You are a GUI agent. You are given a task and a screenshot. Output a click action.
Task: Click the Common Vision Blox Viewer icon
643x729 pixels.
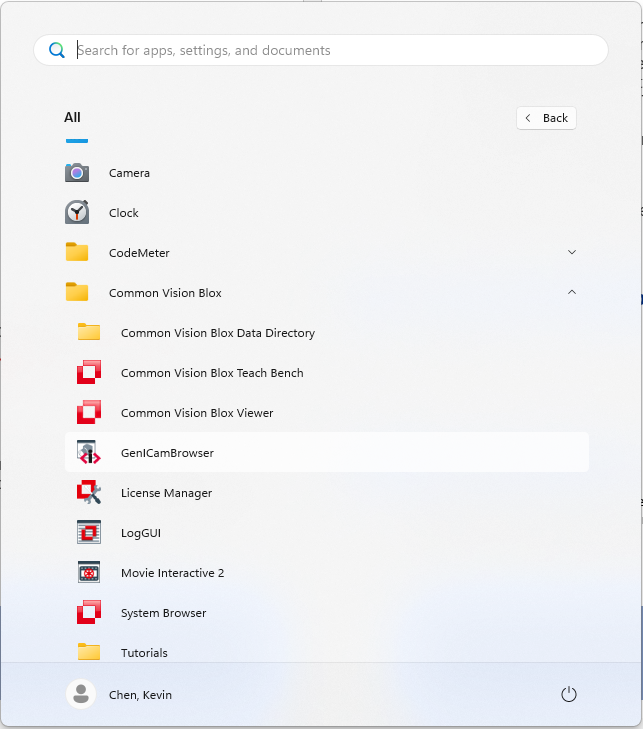click(x=89, y=412)
